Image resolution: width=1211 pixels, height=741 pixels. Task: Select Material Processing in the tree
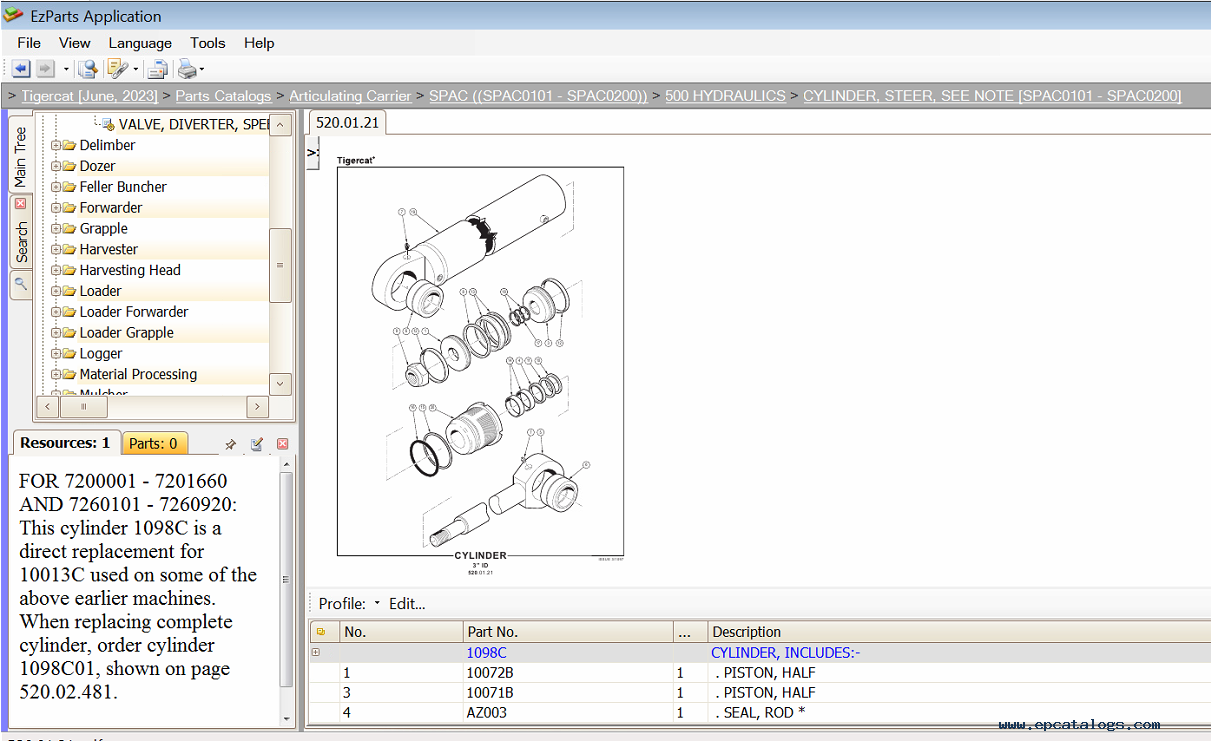(138, 375)
